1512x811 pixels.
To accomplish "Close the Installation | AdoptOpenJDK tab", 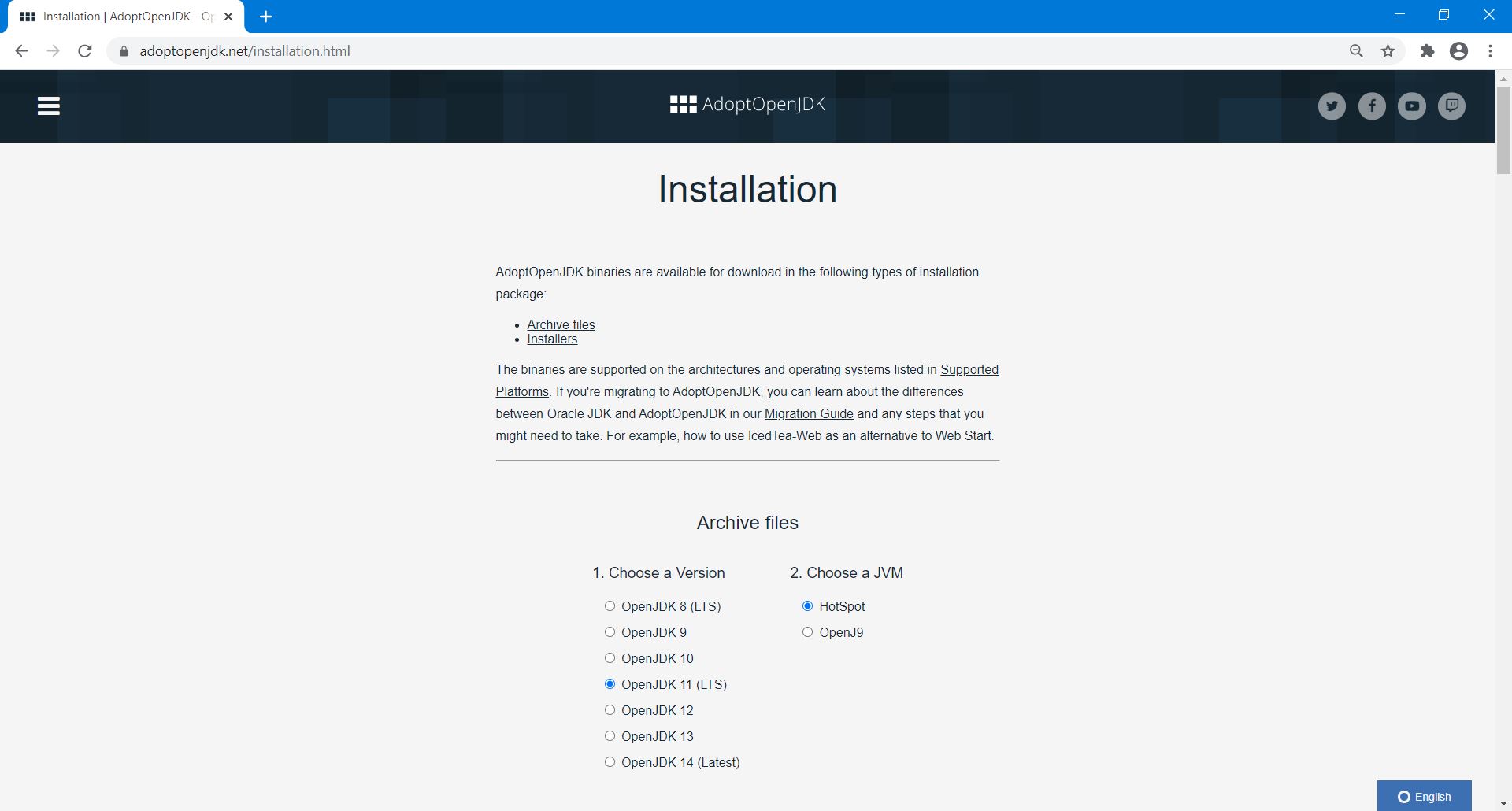I will click(228, 17).
